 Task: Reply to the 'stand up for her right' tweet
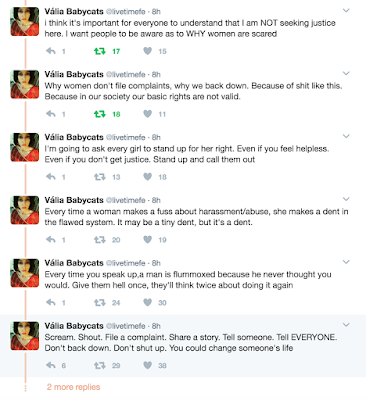tap(51, 177)
